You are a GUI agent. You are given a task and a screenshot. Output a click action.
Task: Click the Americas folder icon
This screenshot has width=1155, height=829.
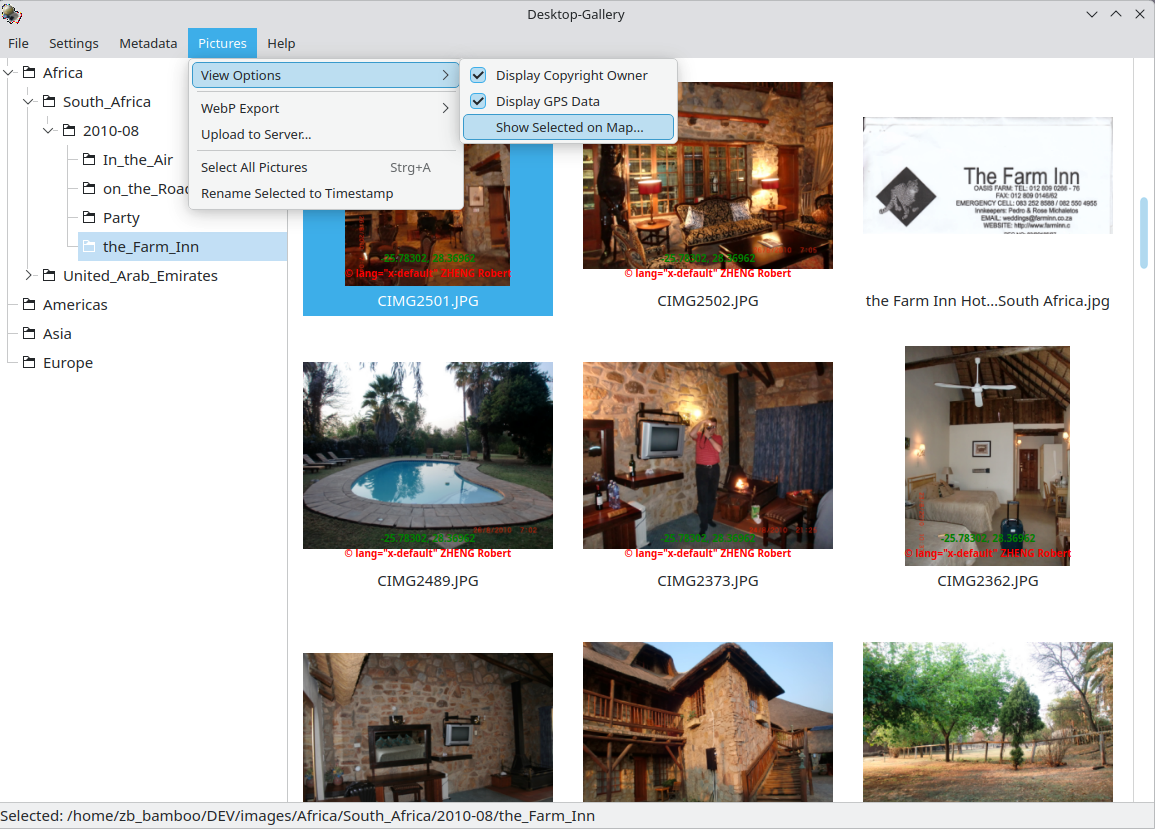point(29,305)
